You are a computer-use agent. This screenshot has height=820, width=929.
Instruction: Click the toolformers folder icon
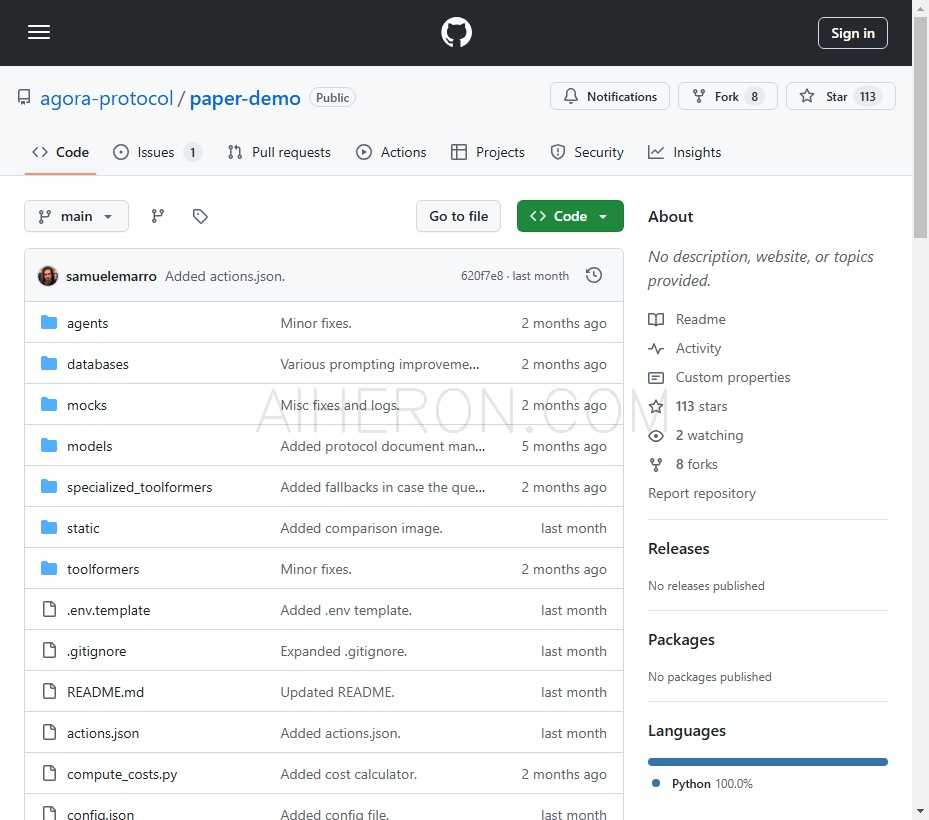click(x=49, y=569)
